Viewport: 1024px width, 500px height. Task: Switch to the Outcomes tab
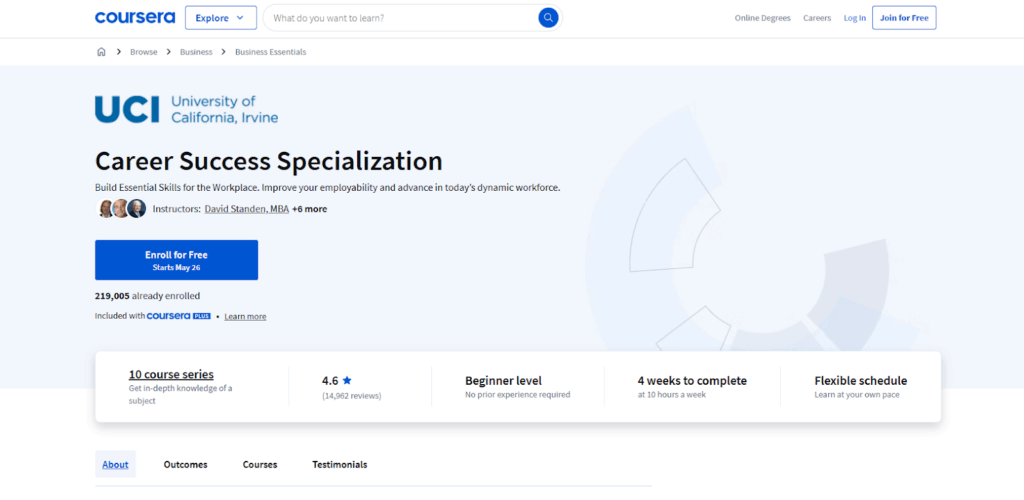[186, 465]
